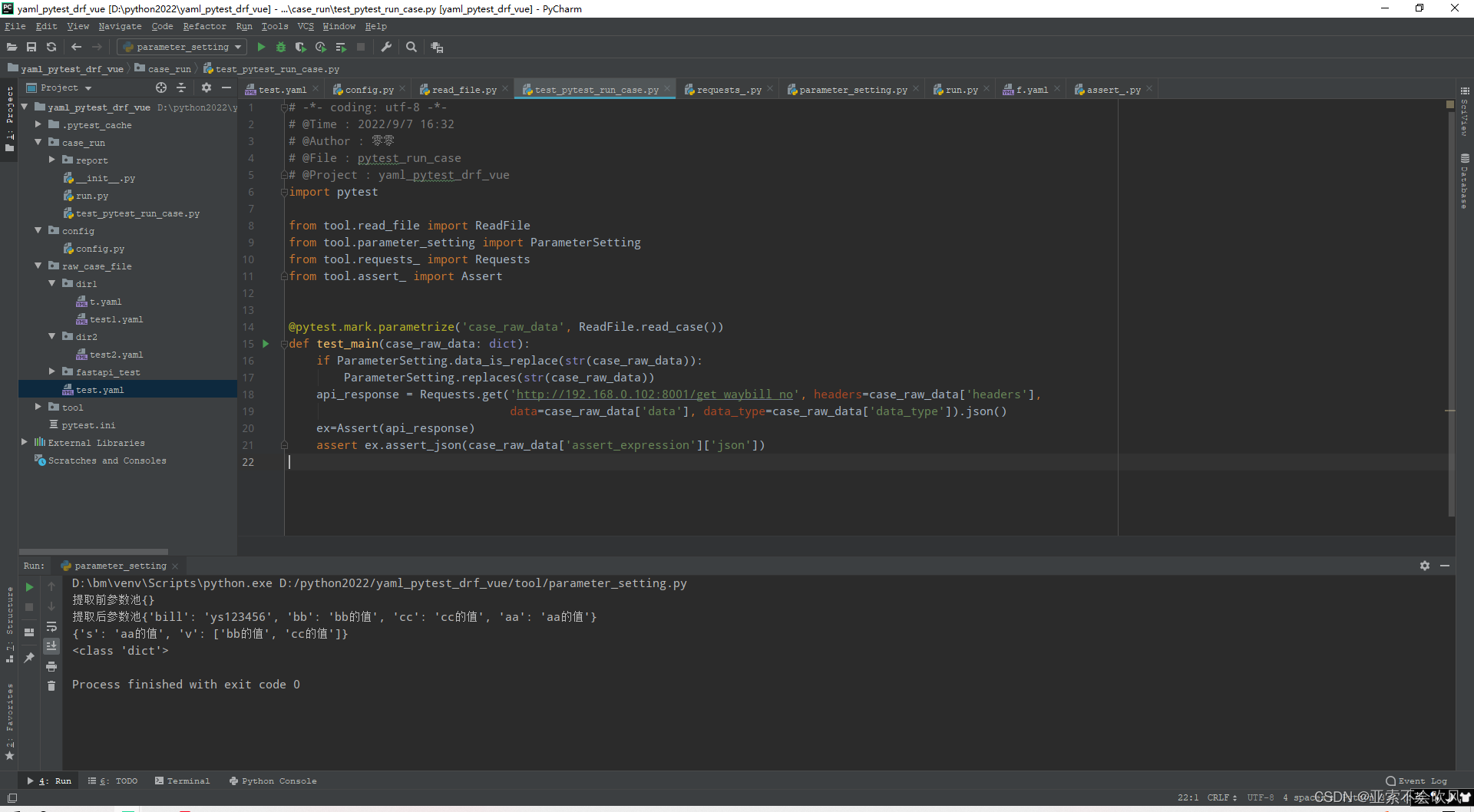Screen dimensions: 1474x812
Task: Clear Run console with the trash icon
Action: point(51,686)
